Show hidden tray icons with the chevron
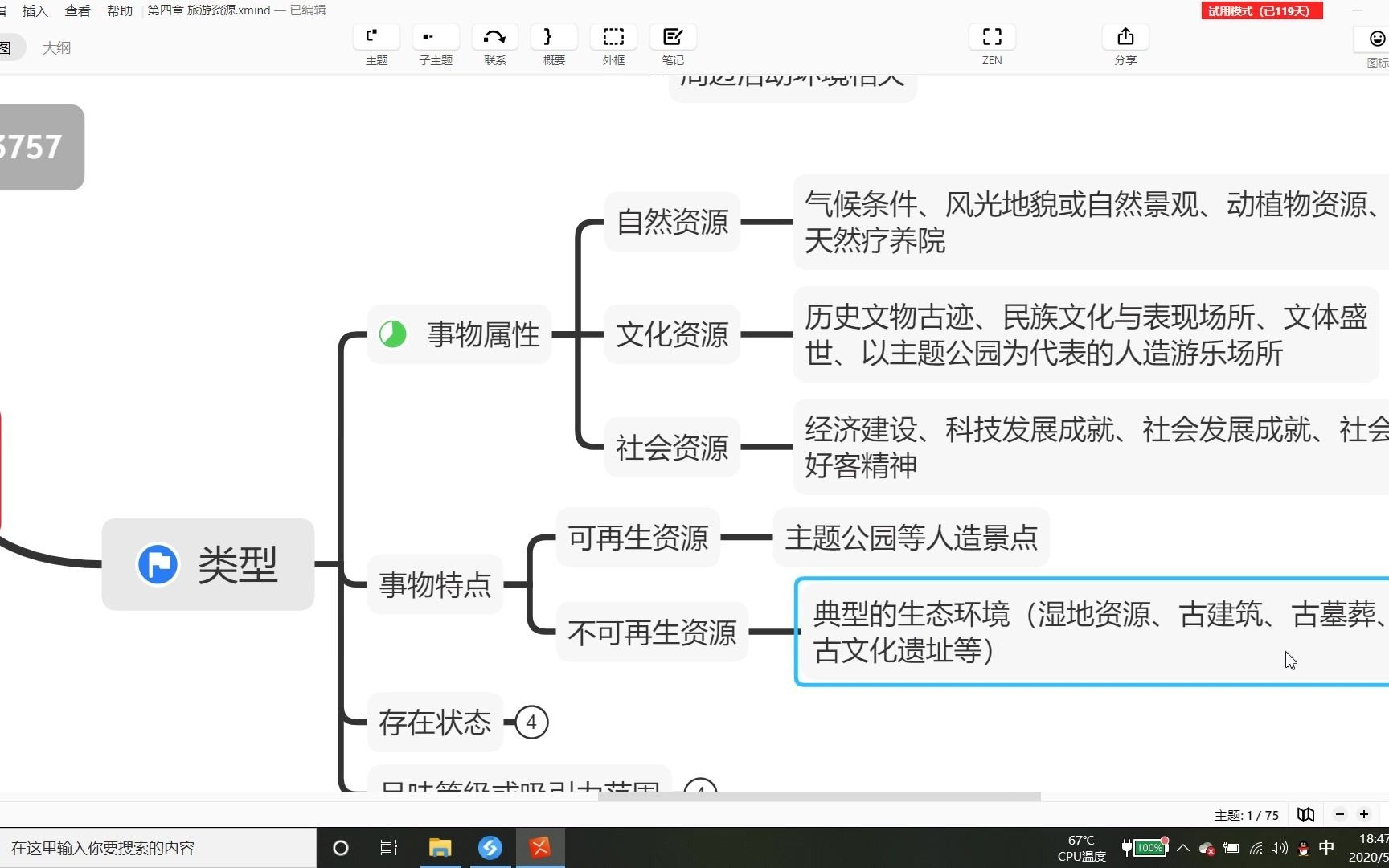 click(x=1183, y=848)
